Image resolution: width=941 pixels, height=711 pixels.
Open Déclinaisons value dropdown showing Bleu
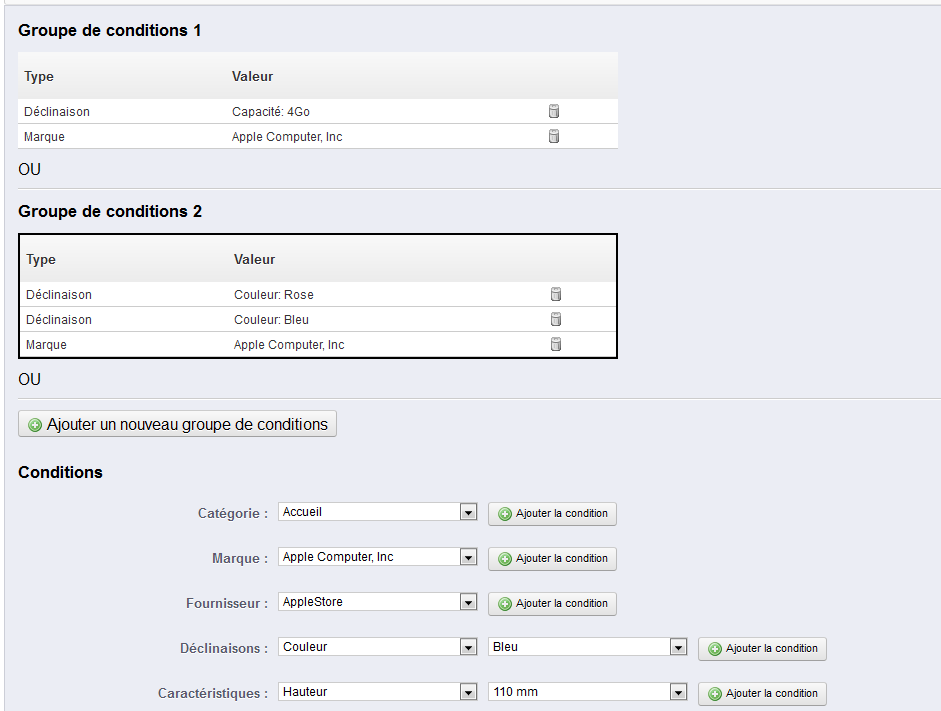[588, 647]
